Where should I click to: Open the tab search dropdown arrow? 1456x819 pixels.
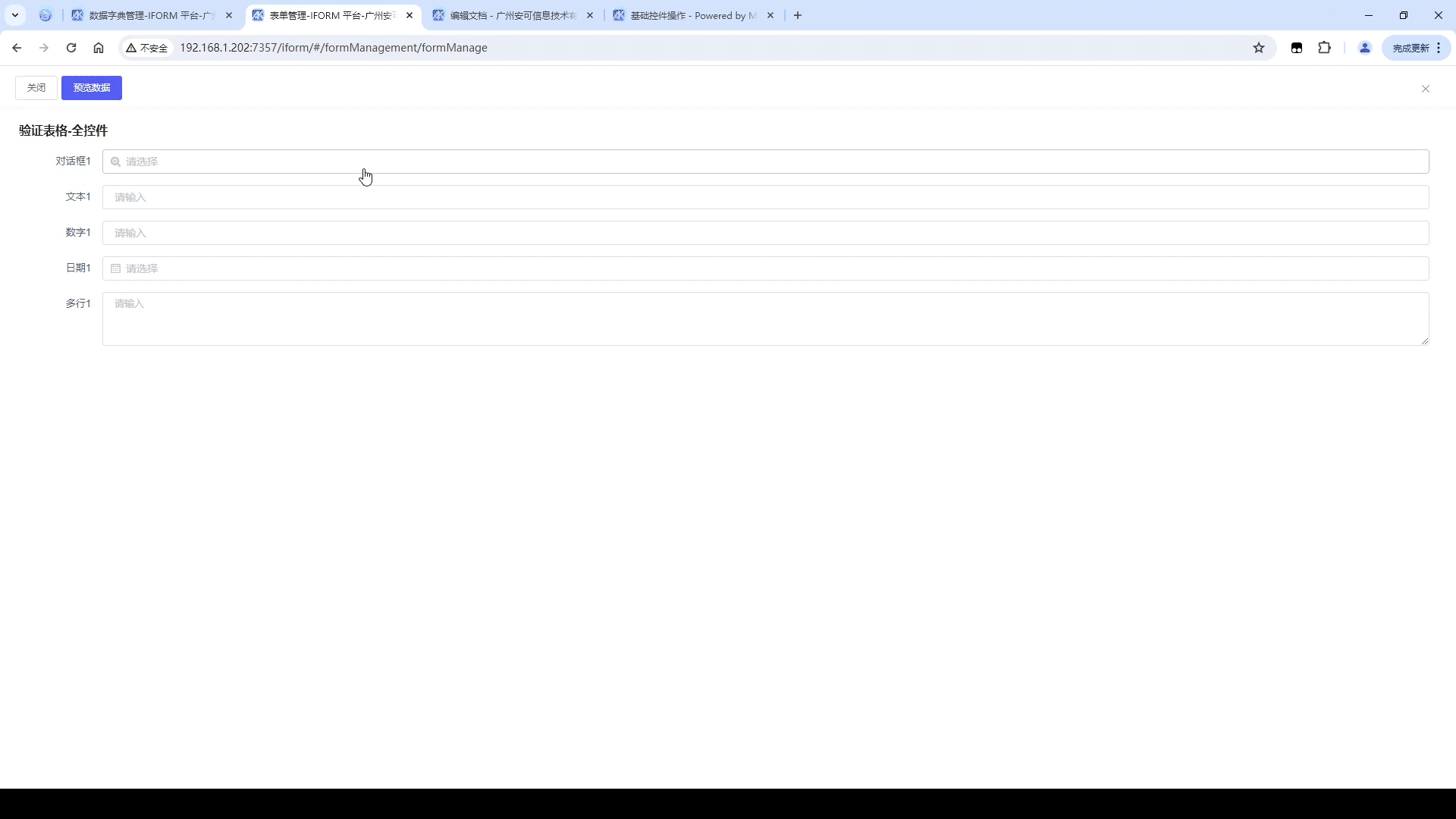point(14,15)
